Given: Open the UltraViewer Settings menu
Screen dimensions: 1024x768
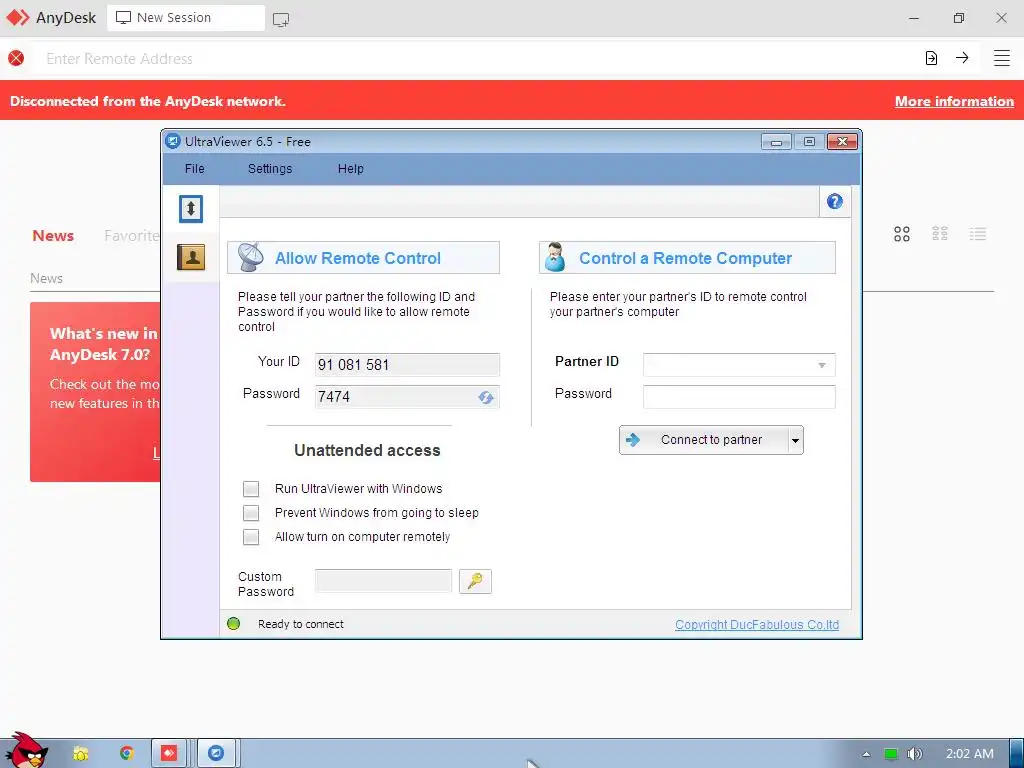Looking at the screenshot, I should (x=270, y=168).
